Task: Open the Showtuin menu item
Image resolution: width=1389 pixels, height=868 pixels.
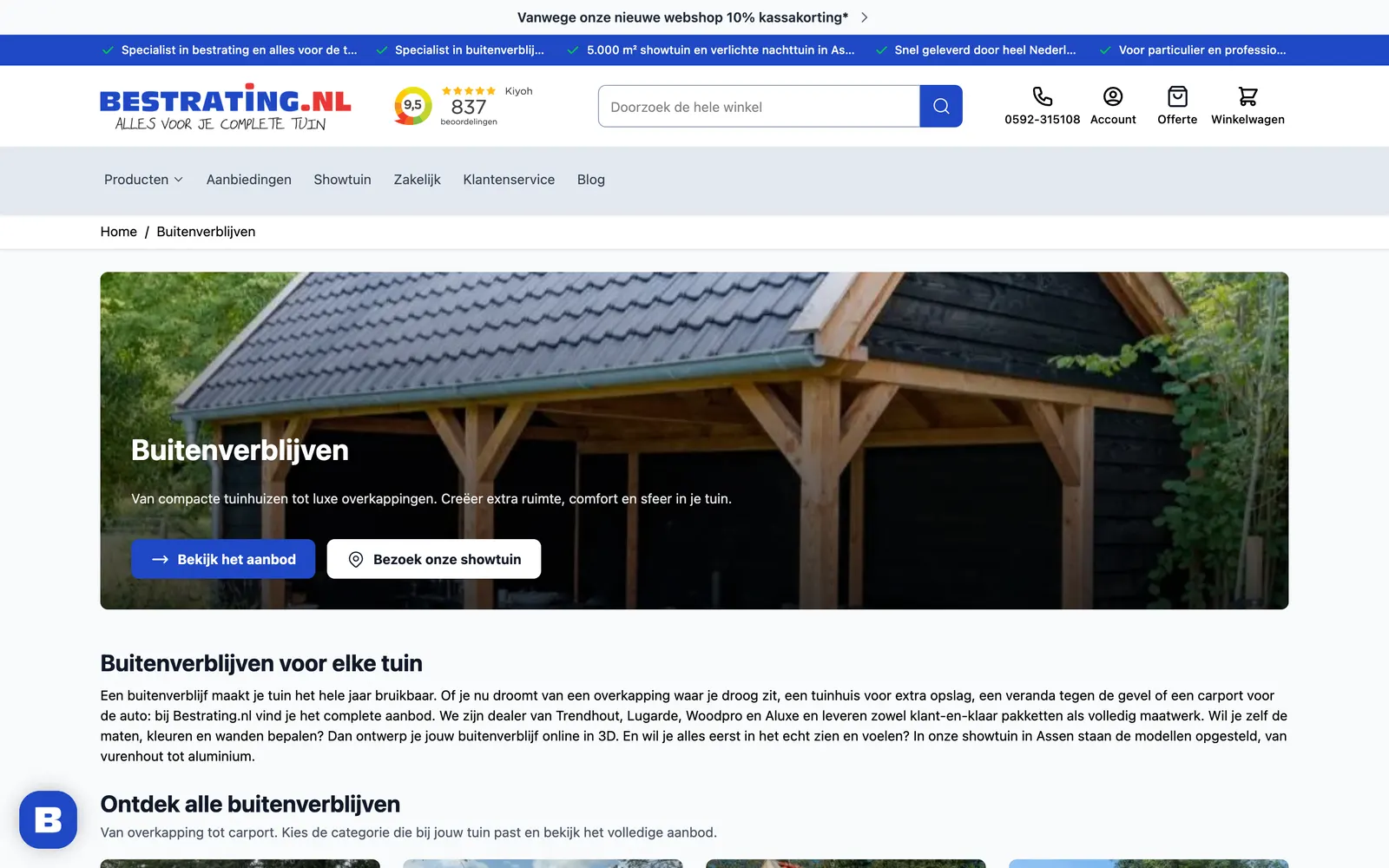Action: click(x=342, y=180)
